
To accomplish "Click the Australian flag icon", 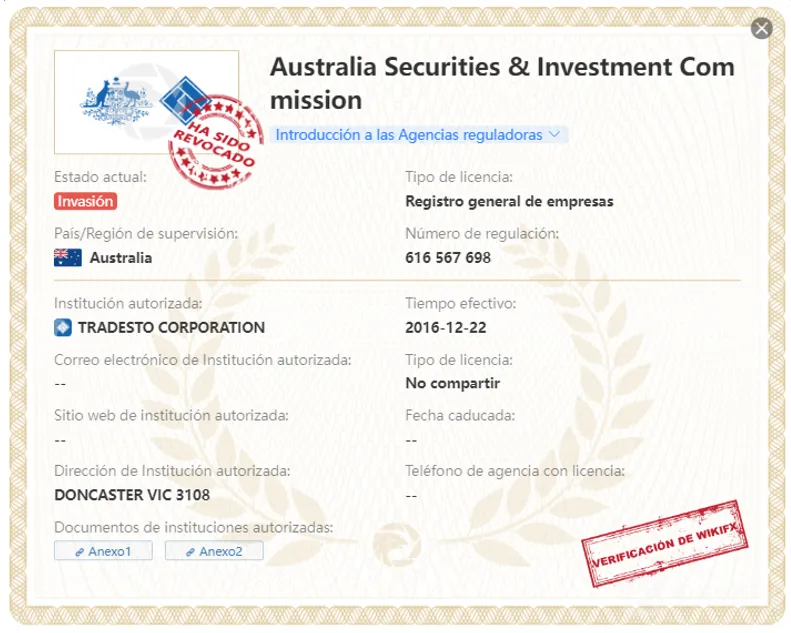I will pos(68,258).
